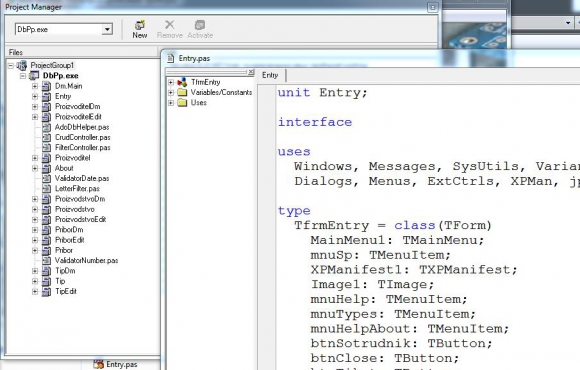Click the Uses folder icon
This screenshot has height=370, width=580.
click(x=182, y=103)
